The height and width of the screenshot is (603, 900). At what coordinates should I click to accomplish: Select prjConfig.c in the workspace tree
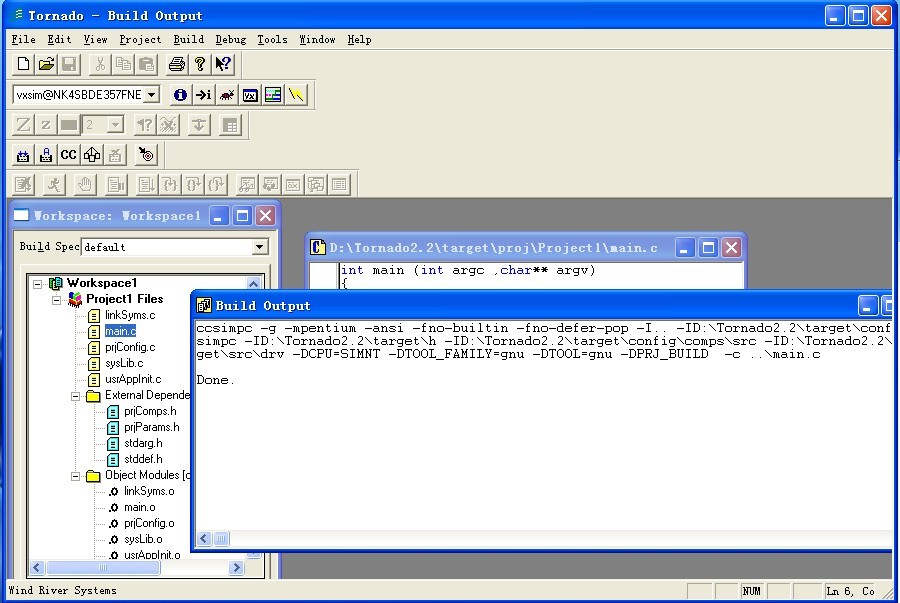click(x=130, y=347)
